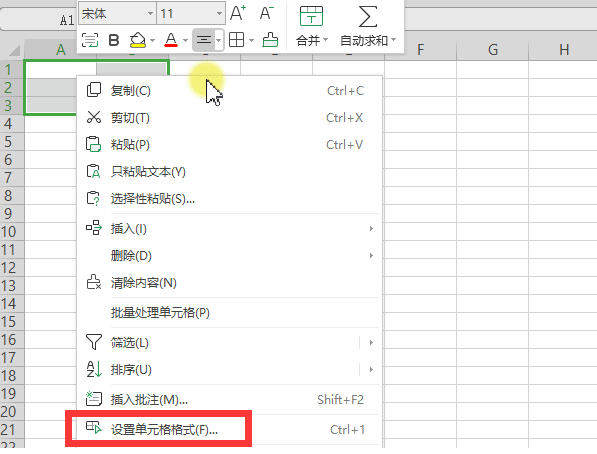Click the clipboard icon beside 粘贴(P)
Viewport: 597px width, 454px height.
[94, 144]
